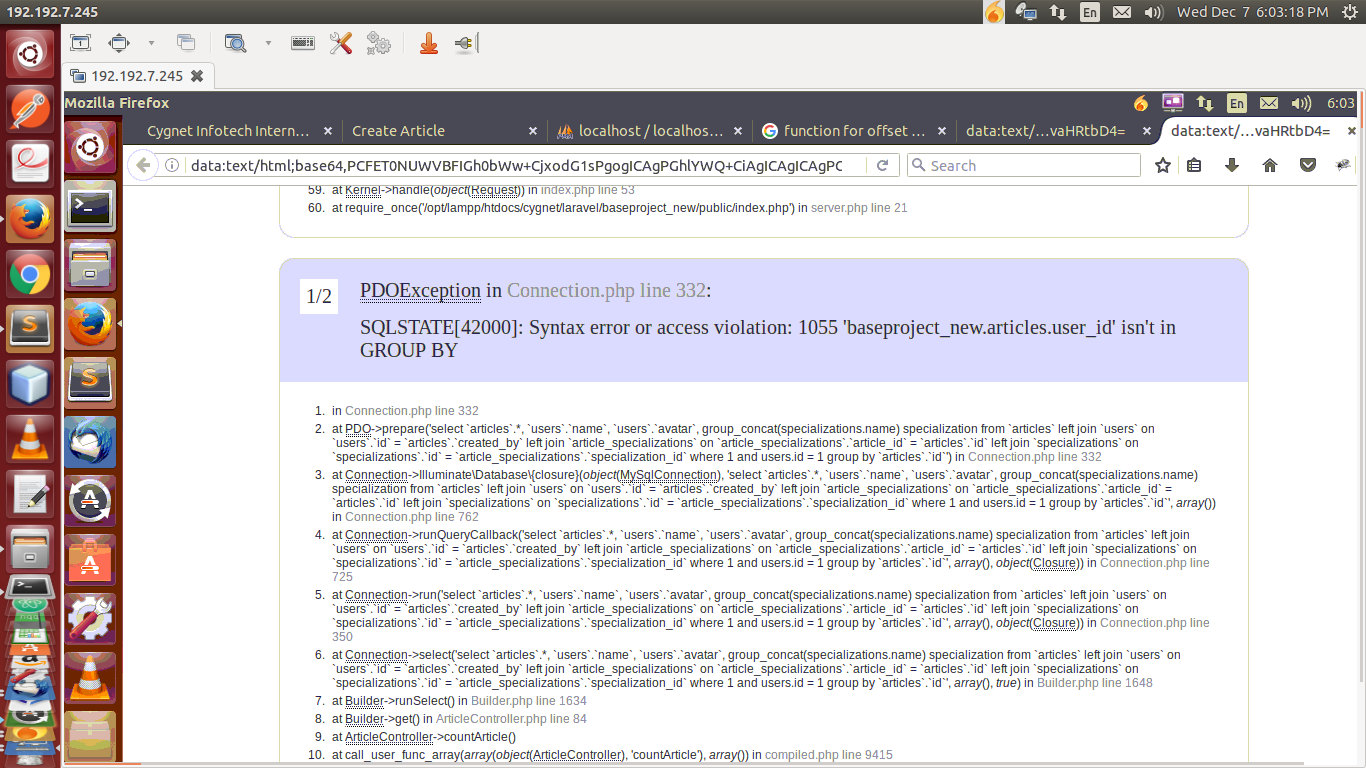
Task: Open Google Chrome from the local launcher
Action: click(31, 273)
